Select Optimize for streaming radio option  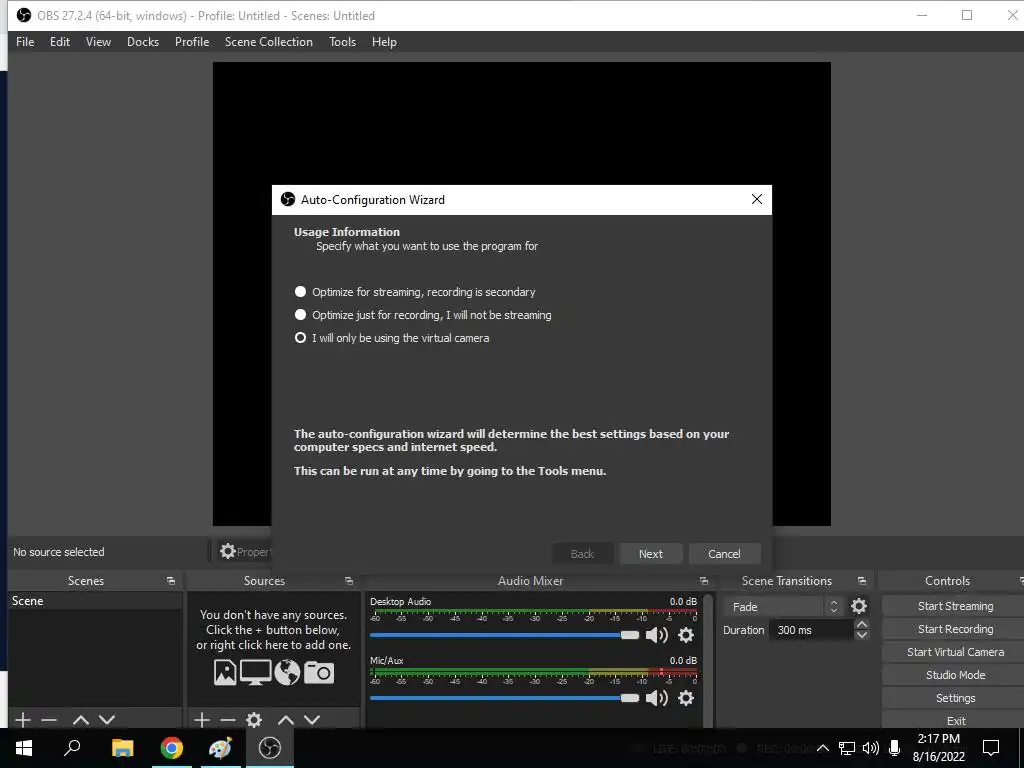pyautogui.click(x=300, y=292)
